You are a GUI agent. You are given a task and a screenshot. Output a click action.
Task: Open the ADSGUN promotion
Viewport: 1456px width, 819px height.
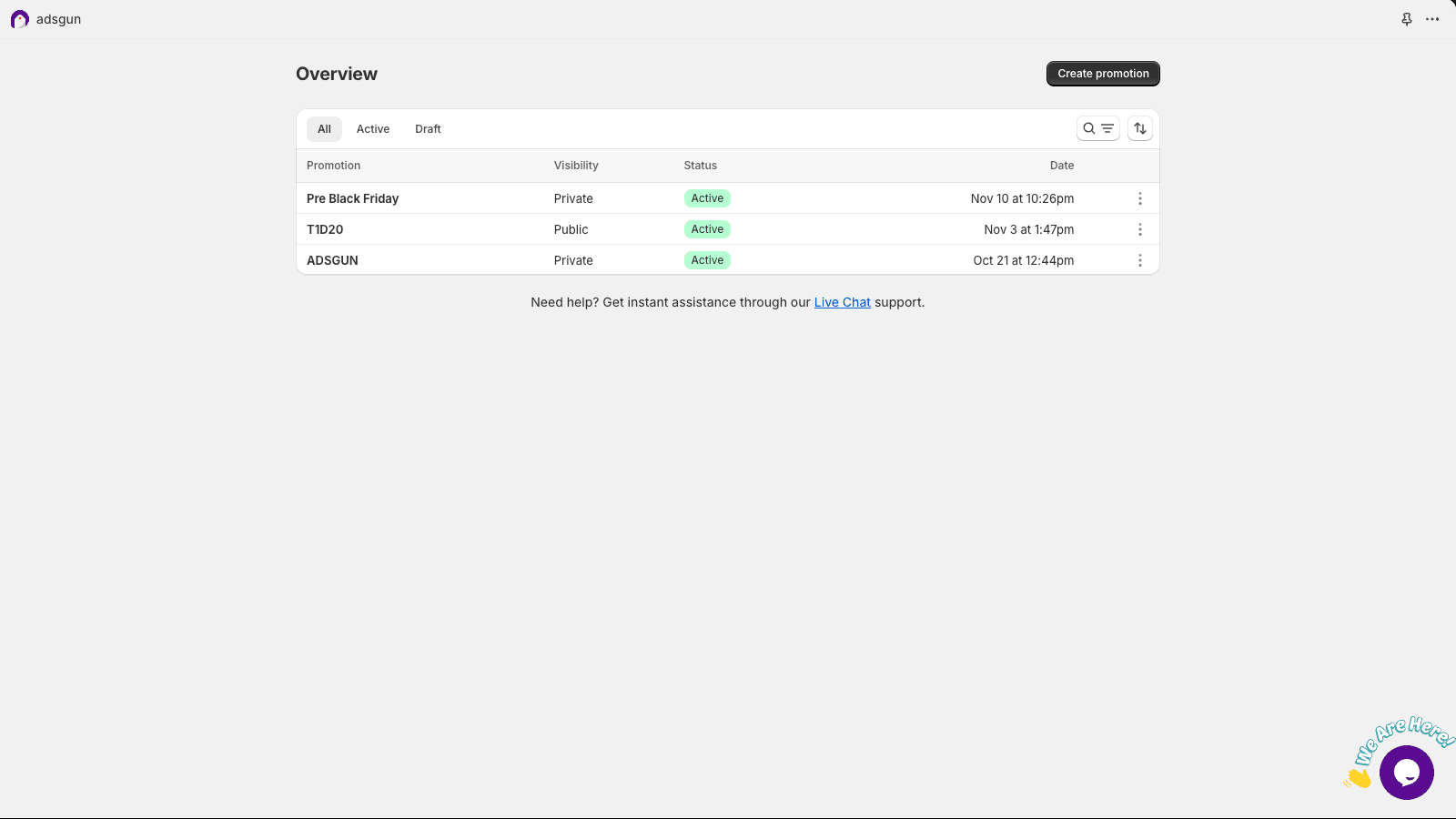click(x=332, y=260)
